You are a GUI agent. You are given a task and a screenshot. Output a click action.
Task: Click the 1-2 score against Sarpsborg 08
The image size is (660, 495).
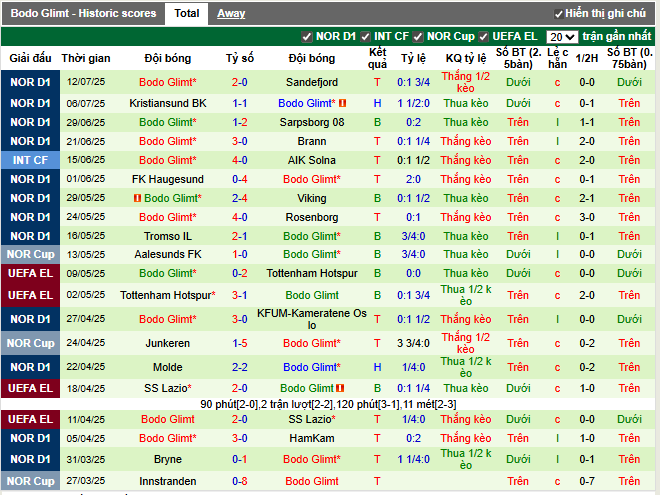click(240, 122)
